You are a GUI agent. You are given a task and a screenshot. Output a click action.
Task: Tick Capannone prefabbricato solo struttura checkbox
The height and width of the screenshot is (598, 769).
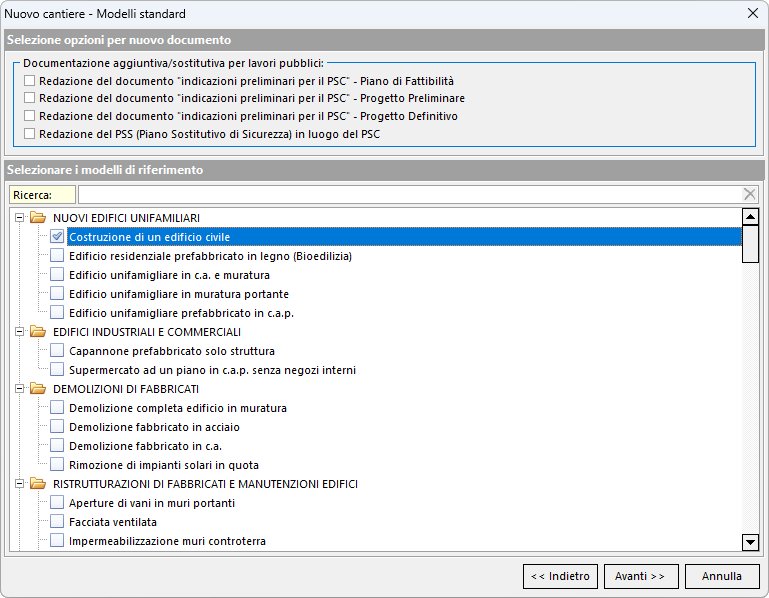pyautogui.click(x=57, y=351)
